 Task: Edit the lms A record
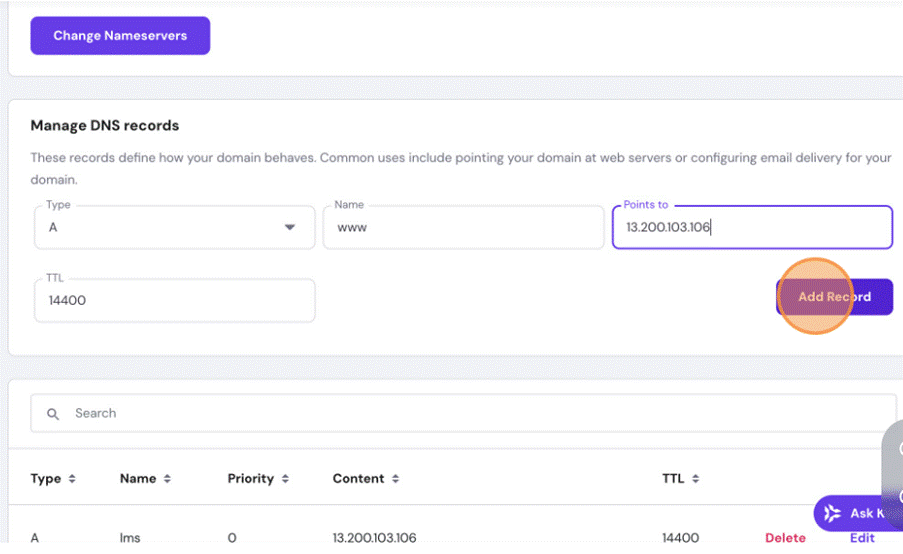point(862,538)
